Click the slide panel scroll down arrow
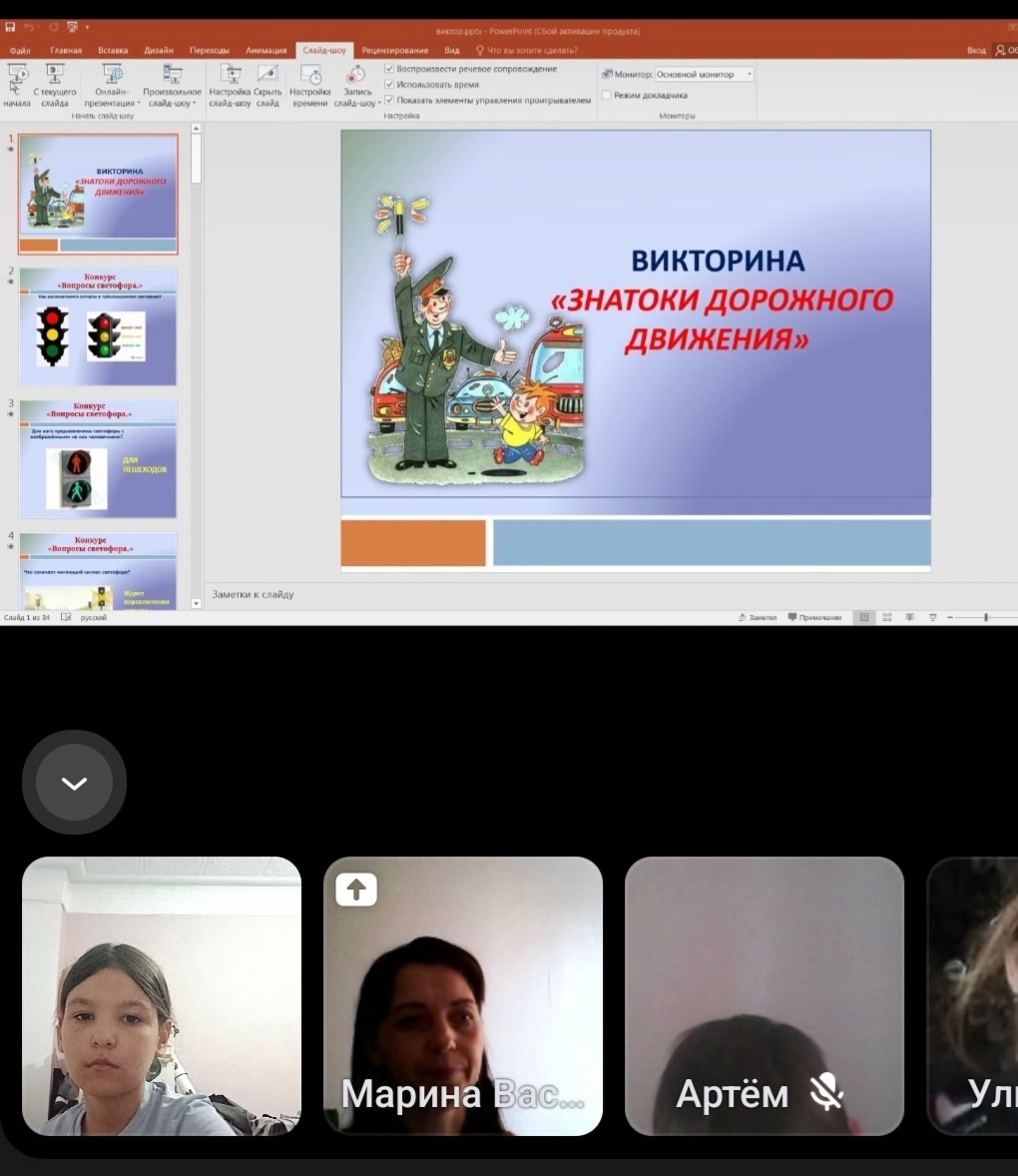The image size is (1018, 1176). click(197, 603)
